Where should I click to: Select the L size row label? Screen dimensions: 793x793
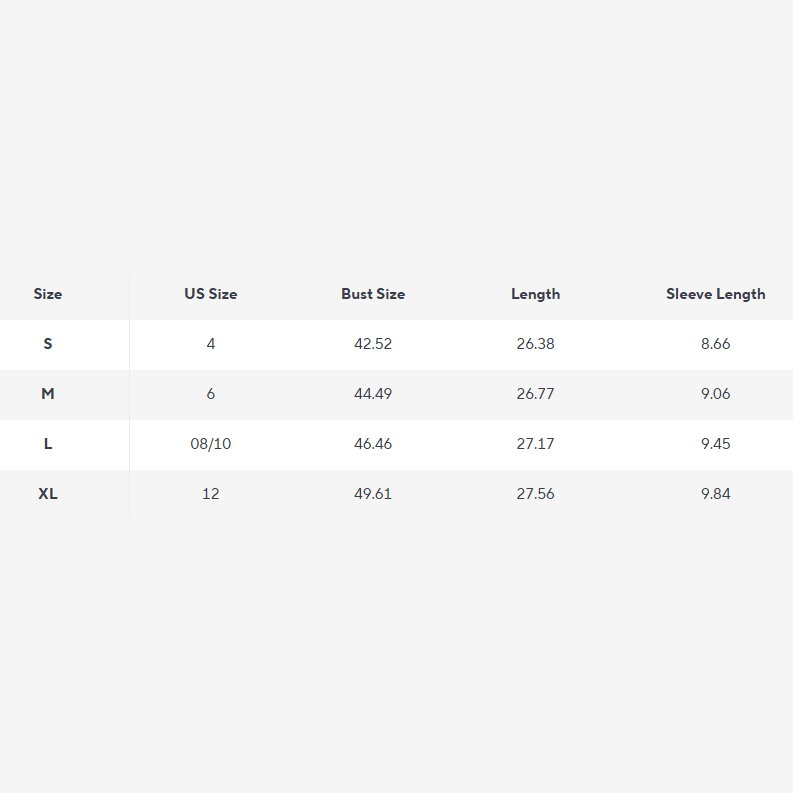click(48, 444)
